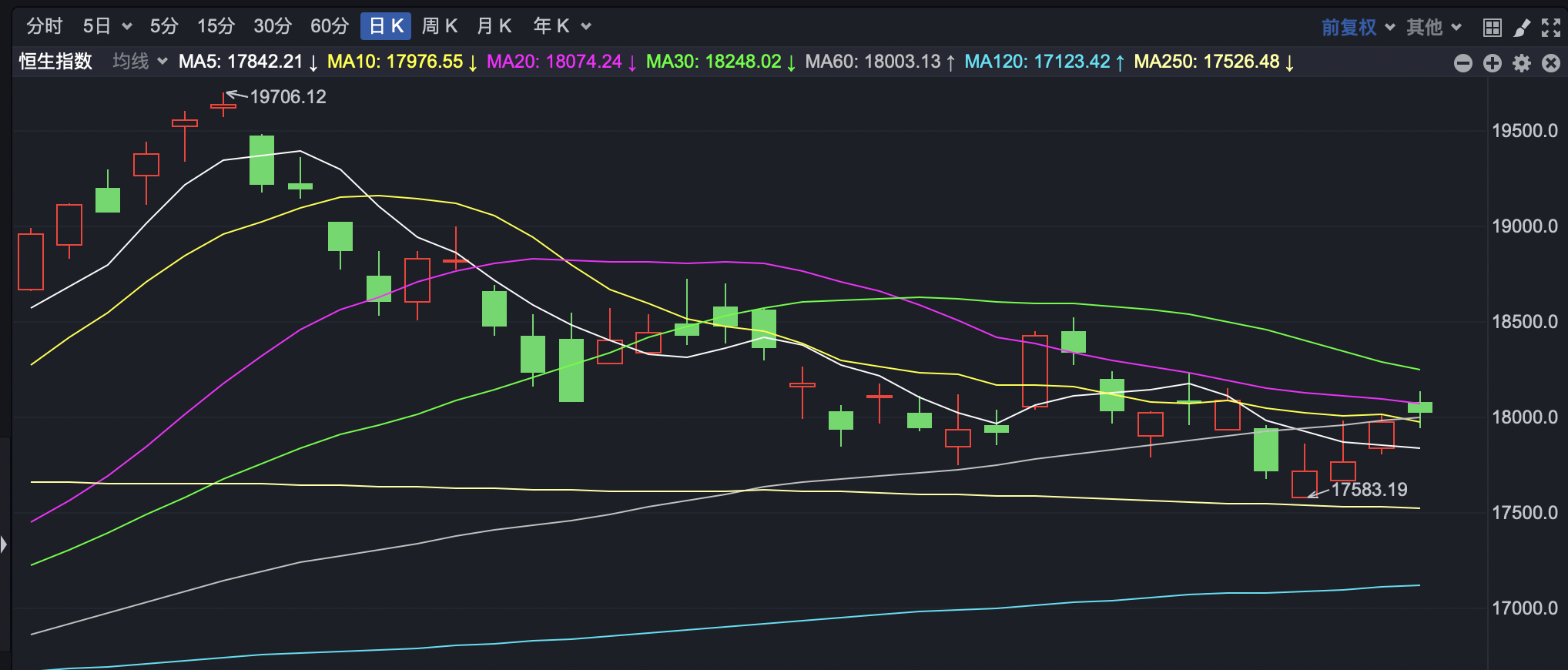Image resolution: width=1568 pixels, height=670 pixels.
Task: Click the 17000.0 price axis label
Action: [x=1525, y=608]
